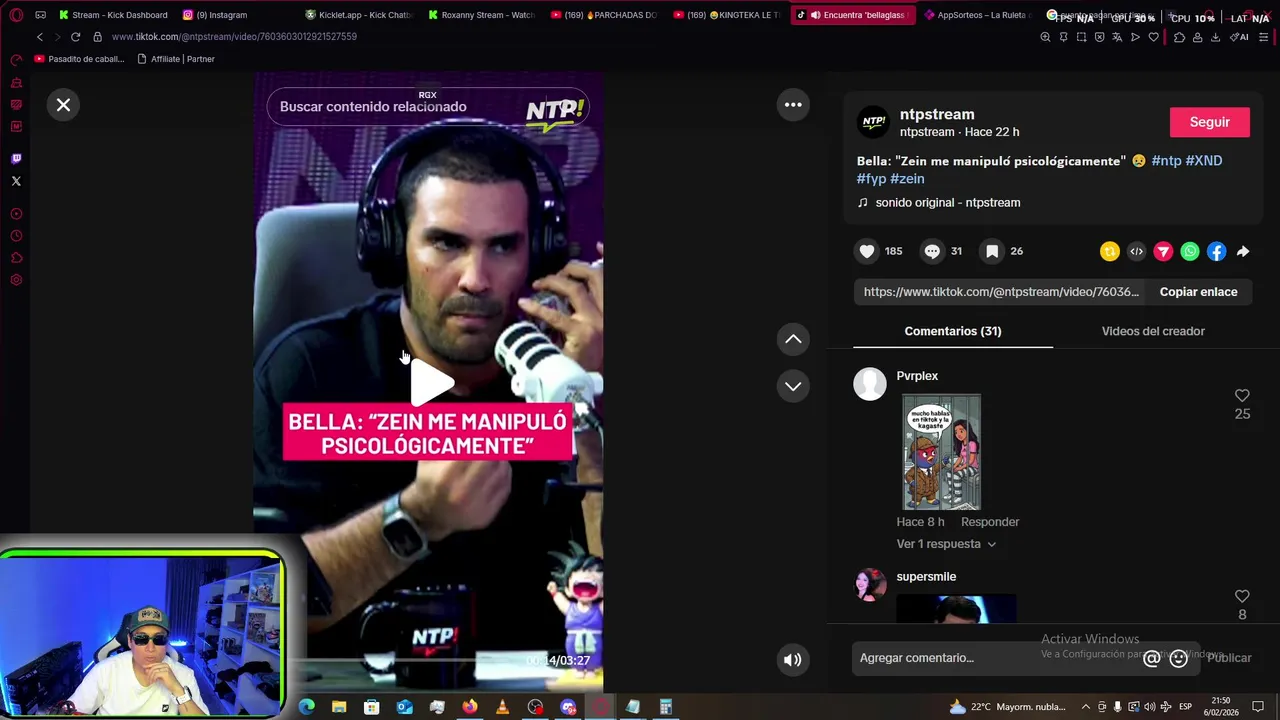Screen dimensions: 1280x720
Task: Mute the video with the speaker icon
Action: [x=793, y=659]
